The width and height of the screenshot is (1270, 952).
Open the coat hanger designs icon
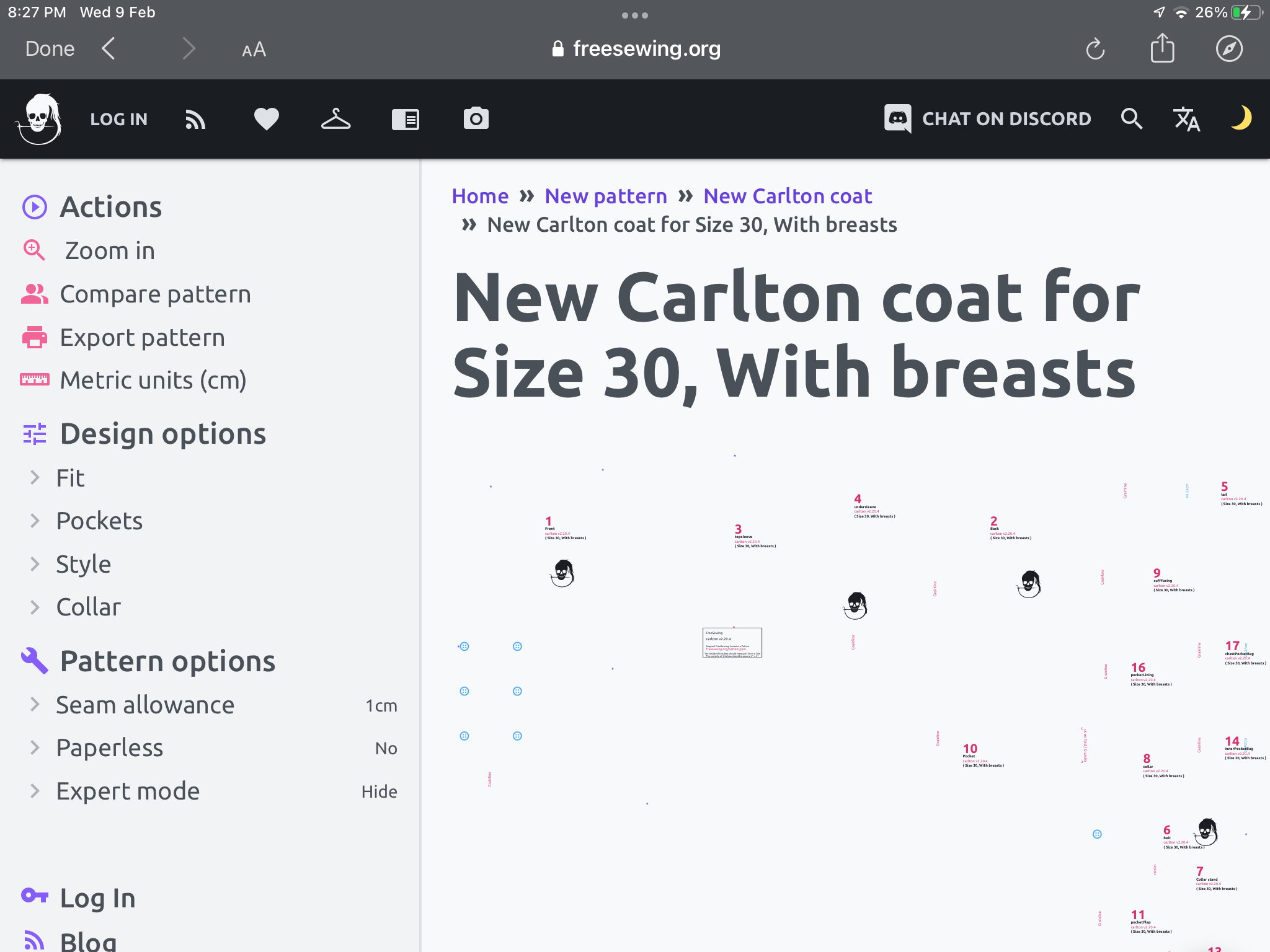pos(335,119)
